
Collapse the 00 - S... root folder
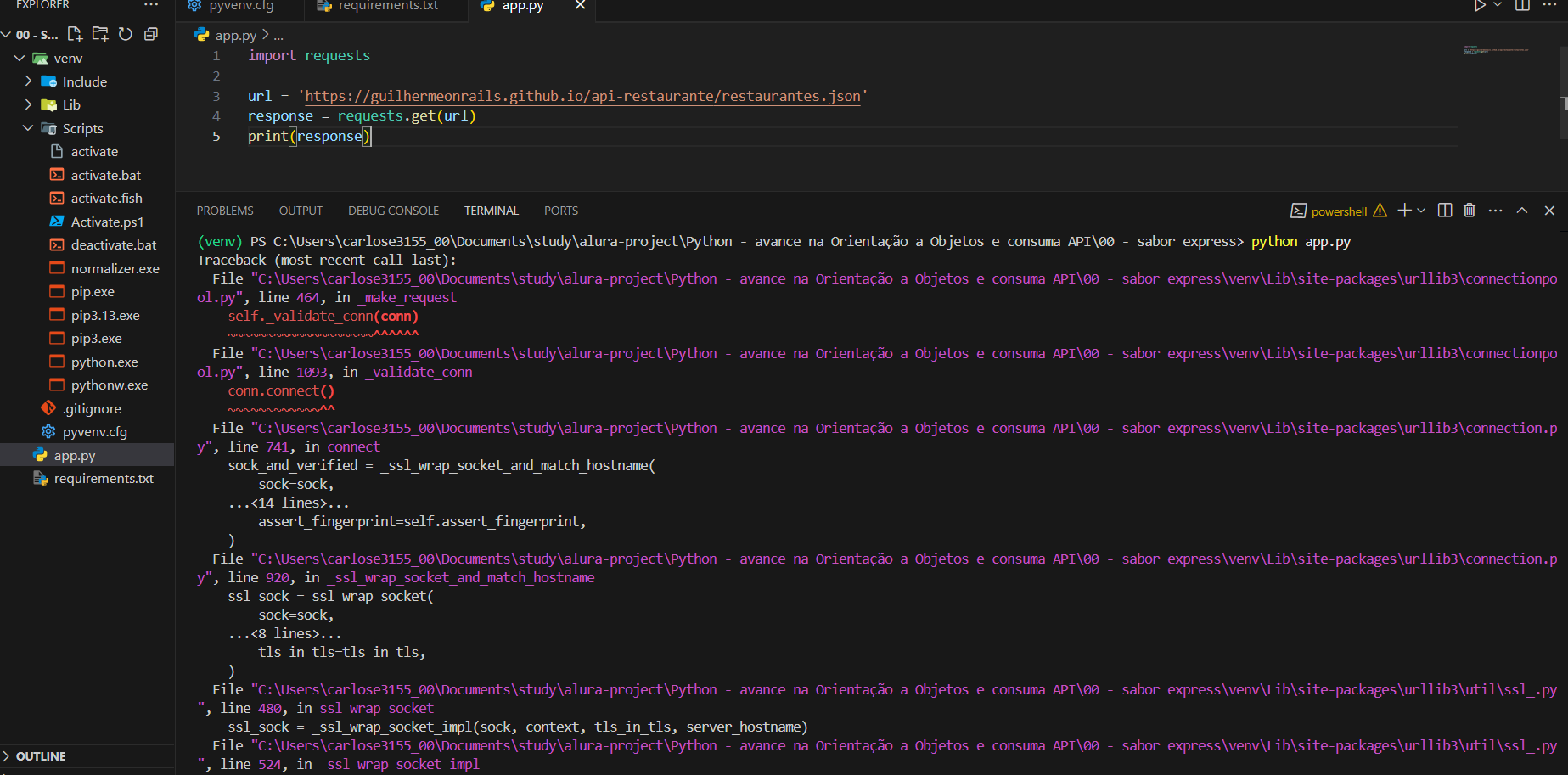tap(6, 35)
